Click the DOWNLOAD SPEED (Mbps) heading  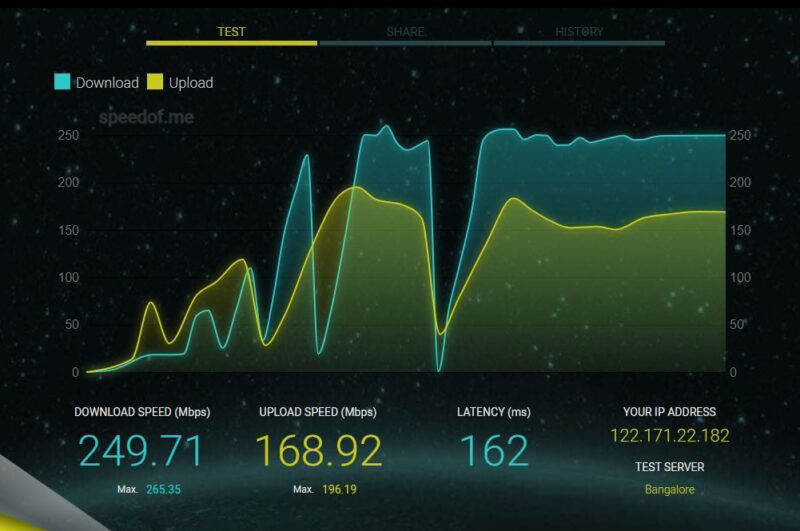click(141, 412)
